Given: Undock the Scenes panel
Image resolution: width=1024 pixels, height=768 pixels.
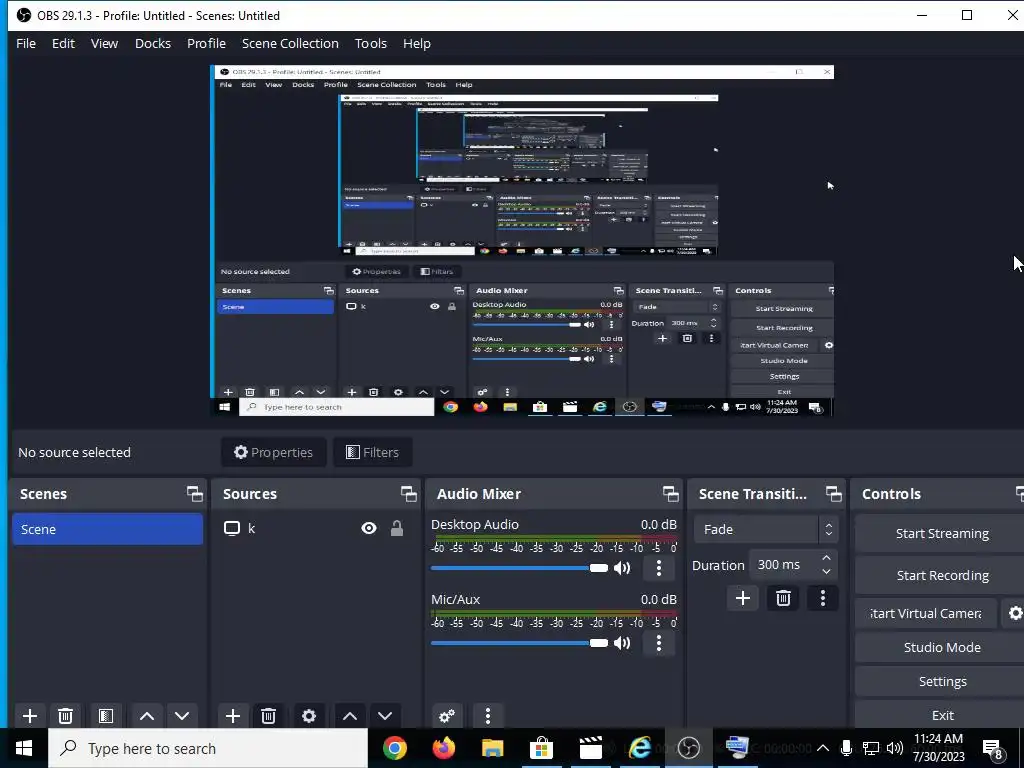Looking at the screenshot, I should 195,494.
